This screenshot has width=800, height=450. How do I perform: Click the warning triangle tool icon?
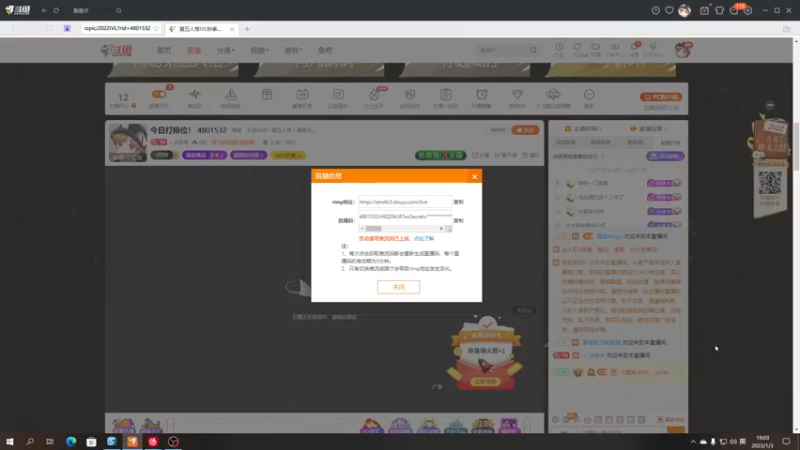[x=231, y=95]
